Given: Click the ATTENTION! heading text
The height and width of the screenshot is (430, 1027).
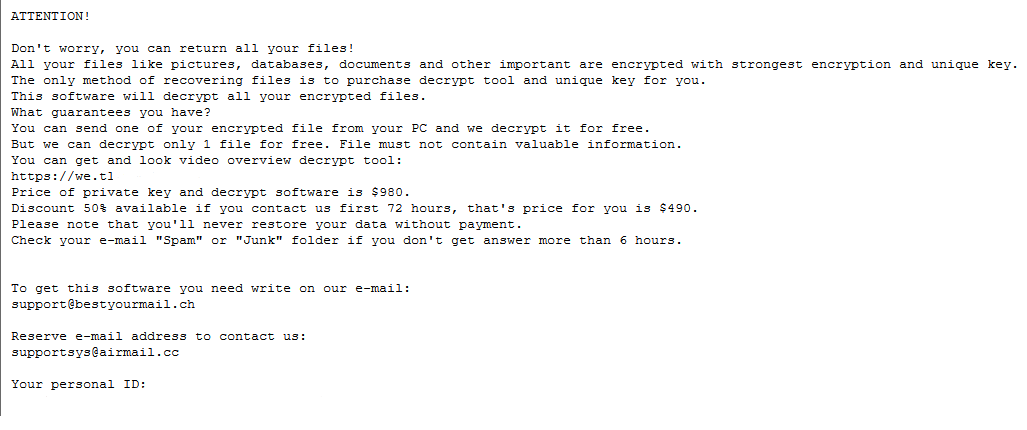Looking at the screenshot, I should coord(50,16).
